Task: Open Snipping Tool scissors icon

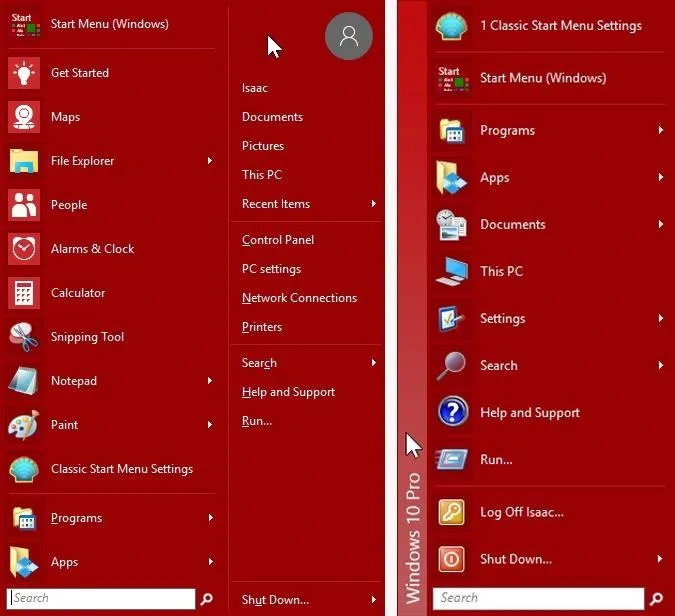Action: (24, 337)
